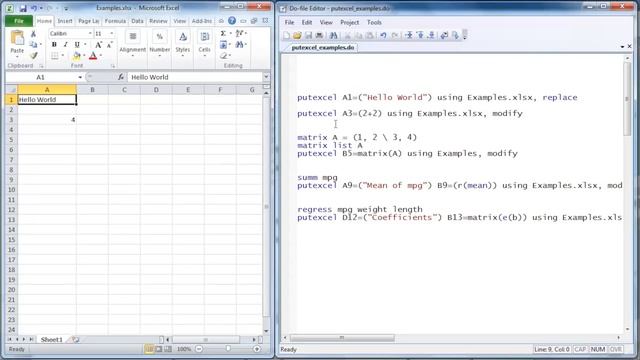Viewport: 640px width, 360px height.
Task: Click Execute (do) icon in Do-file Editor
Action: (455, 36)
